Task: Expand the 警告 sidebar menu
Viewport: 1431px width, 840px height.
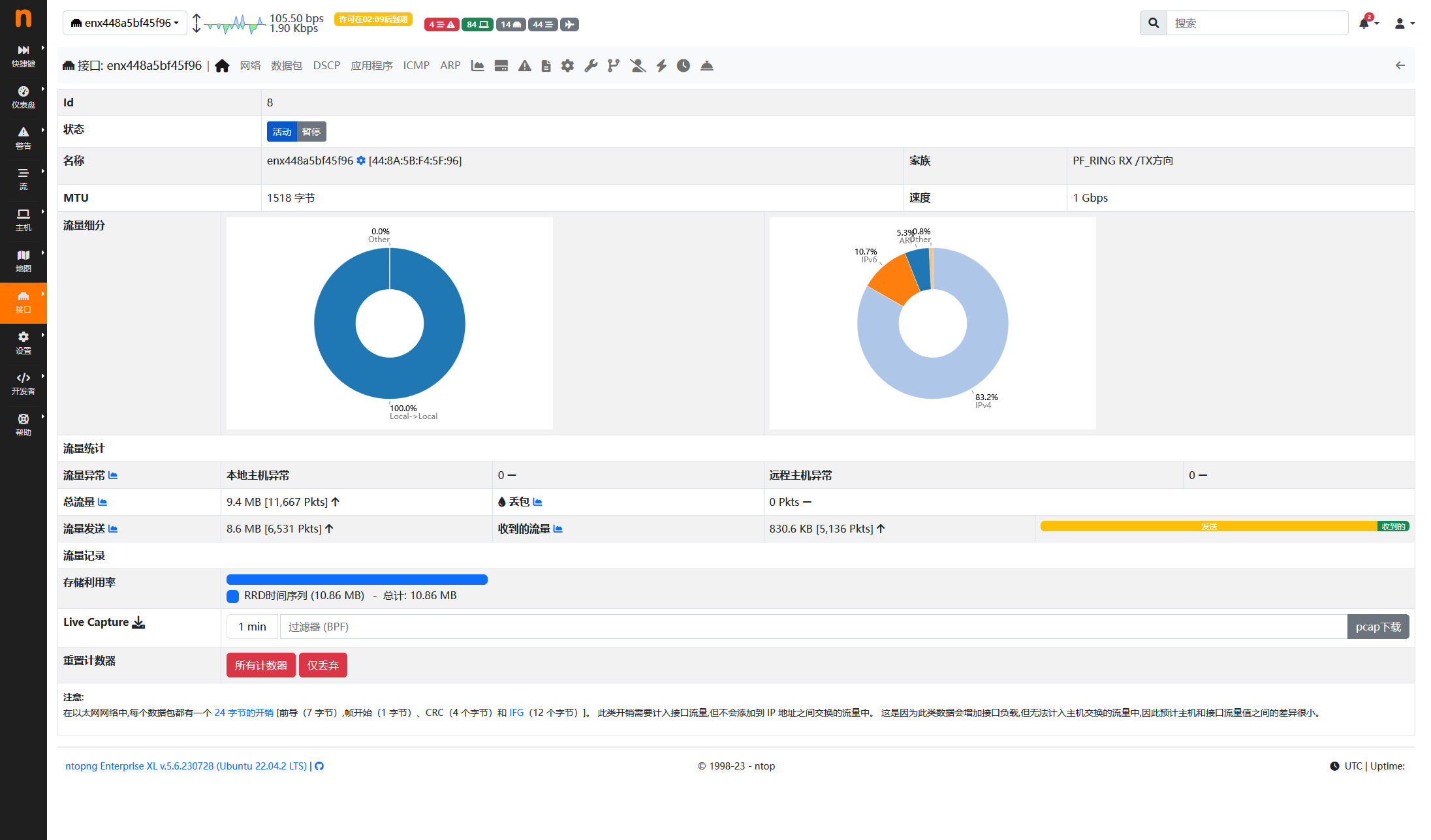Action: point(24,138)
